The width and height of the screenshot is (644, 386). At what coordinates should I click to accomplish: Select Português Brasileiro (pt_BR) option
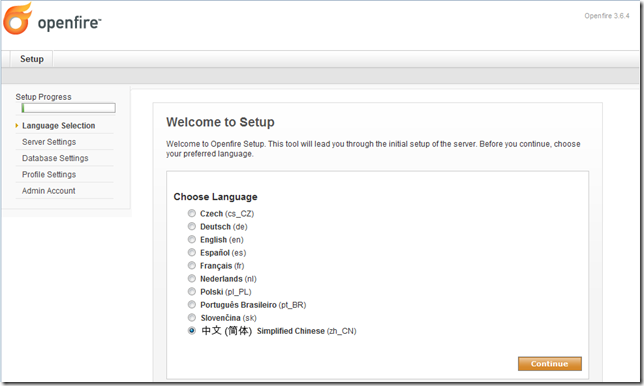(192, 305)
